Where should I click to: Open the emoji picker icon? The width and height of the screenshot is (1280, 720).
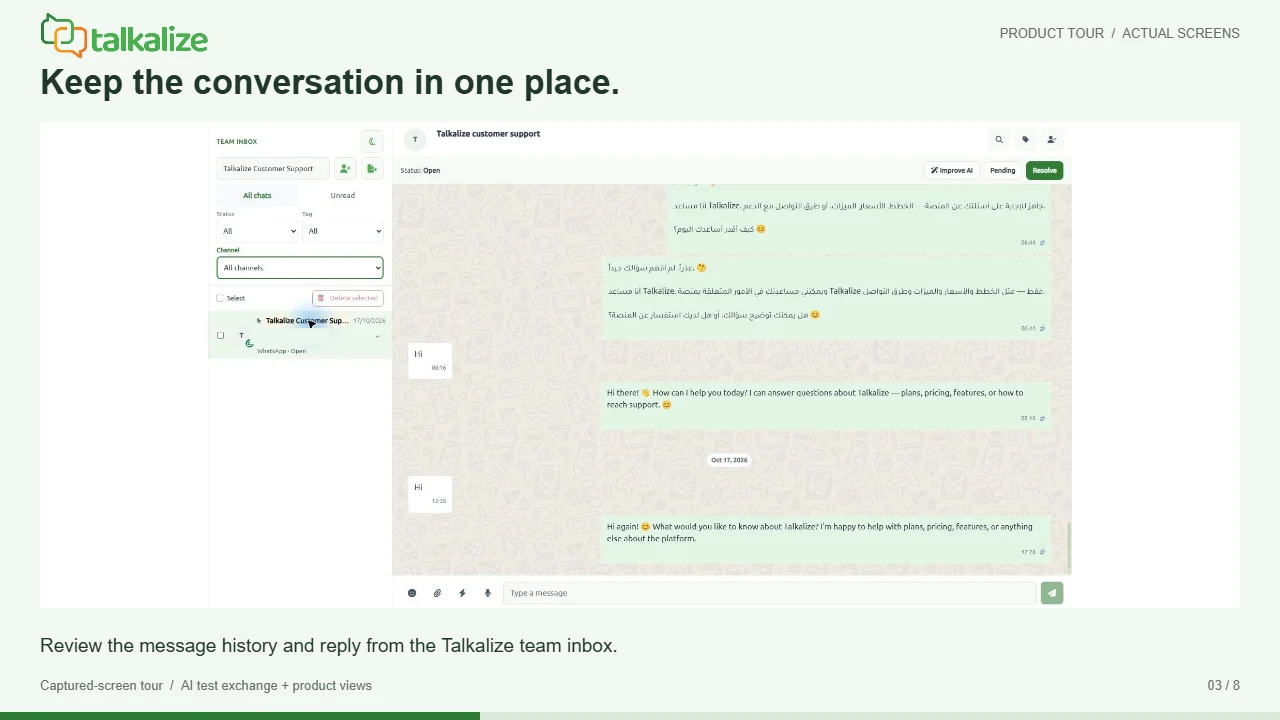point(412,593)
